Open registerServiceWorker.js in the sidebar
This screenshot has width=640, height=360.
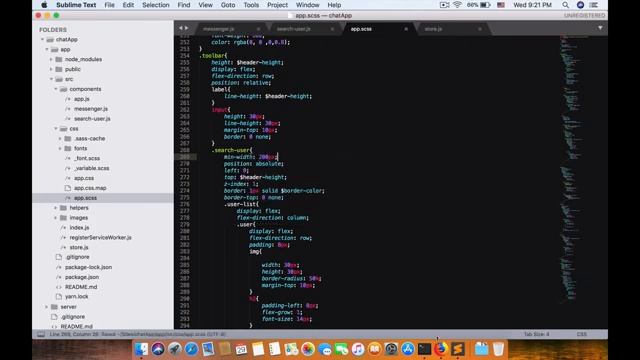tap(100, 238)
